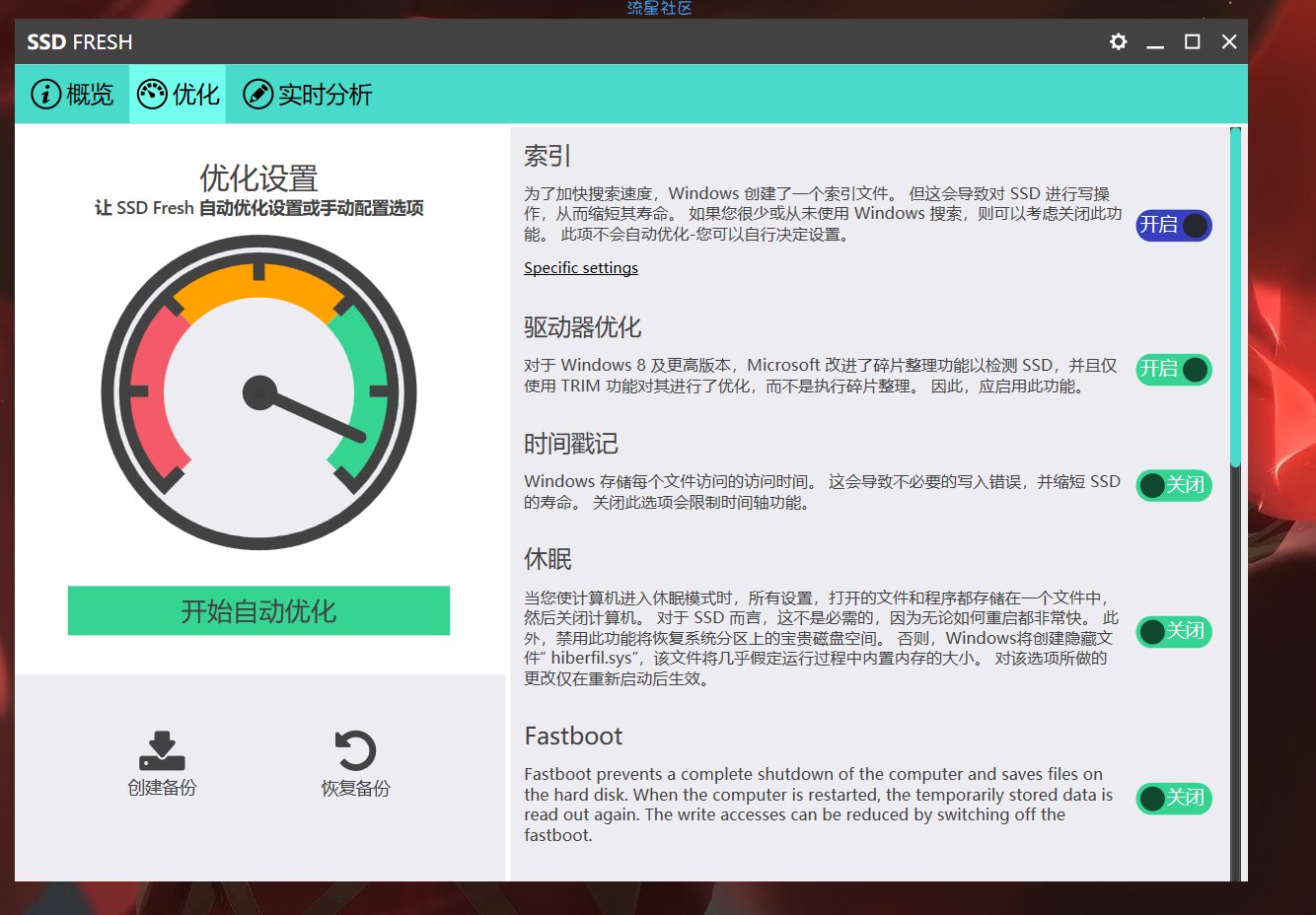Open the Specific settings link
This screenshot has width=1316, height=915.
581,268
